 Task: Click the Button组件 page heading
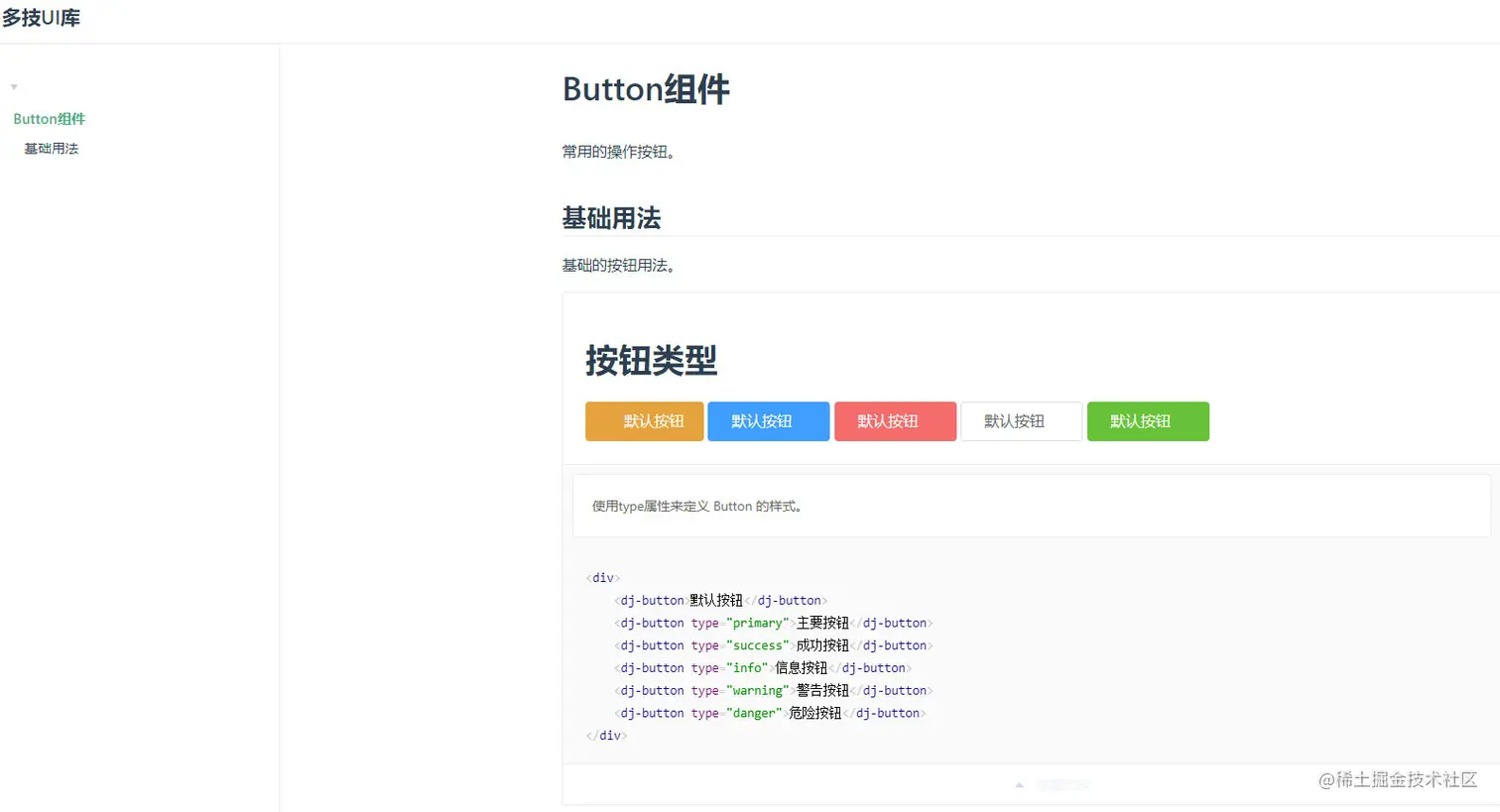(x=646, y=89)
